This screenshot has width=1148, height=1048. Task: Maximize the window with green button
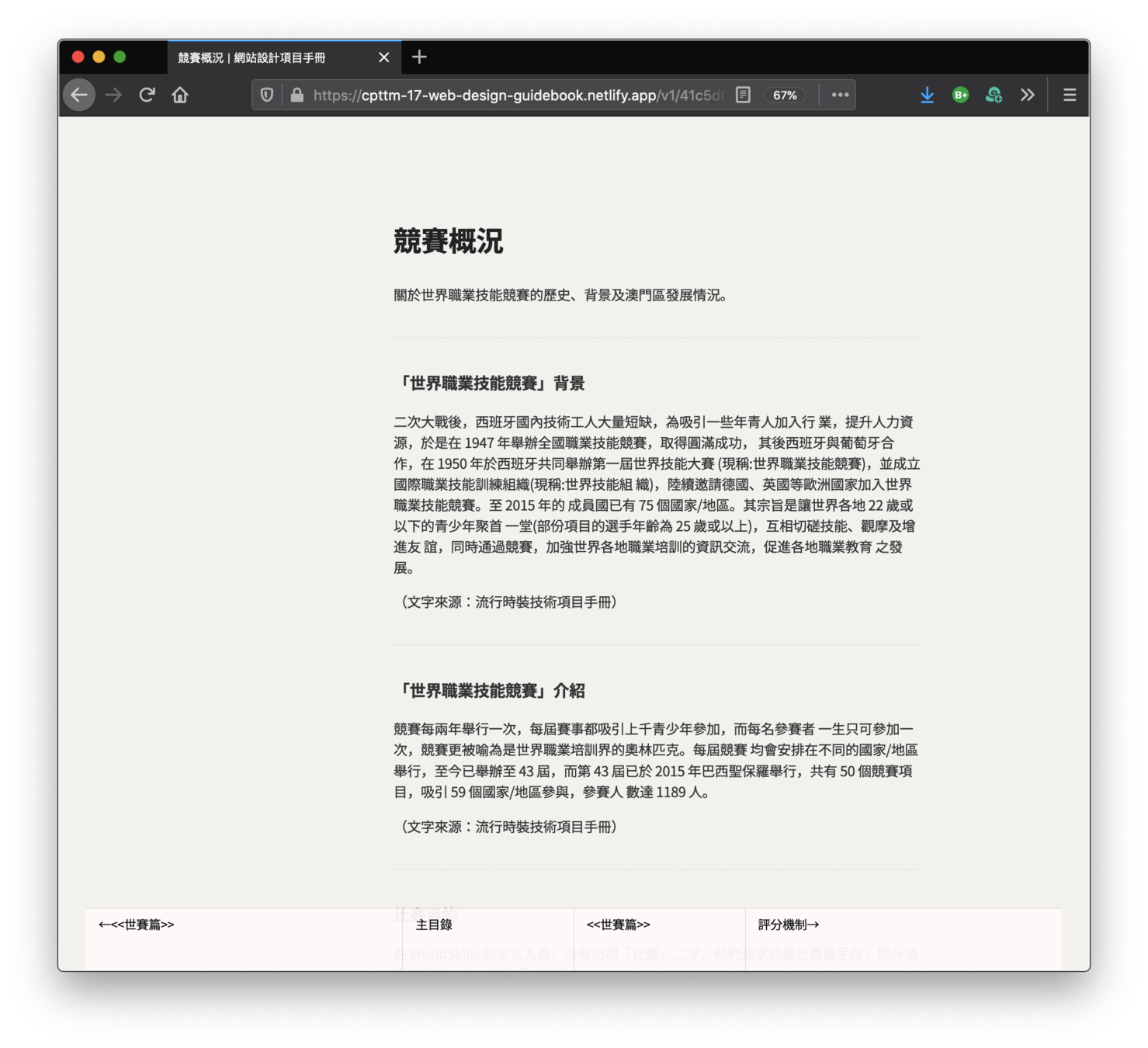pos(120,57)
